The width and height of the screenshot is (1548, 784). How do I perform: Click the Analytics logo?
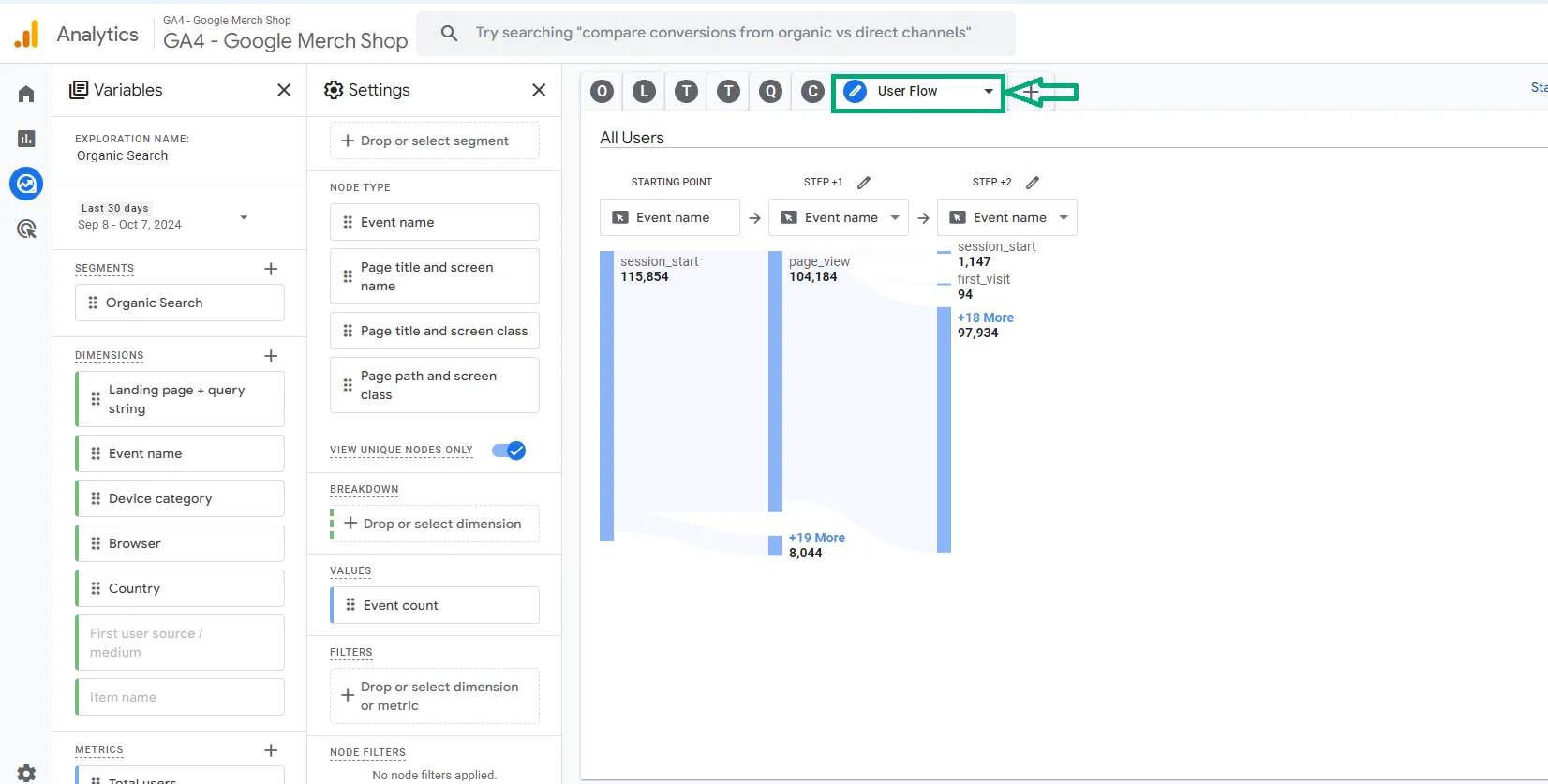[x=27, y=35]
